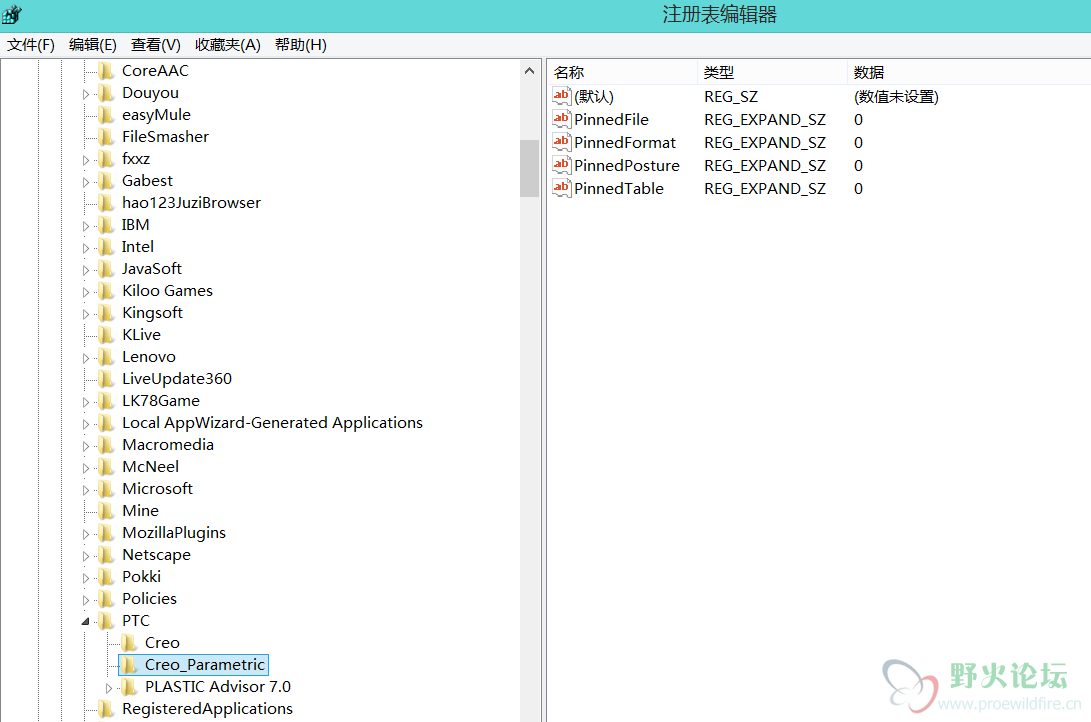The width and height of the screenshot is (1091, 722).
Task: Click the Policies folder icon
Action: pos(106,599)
